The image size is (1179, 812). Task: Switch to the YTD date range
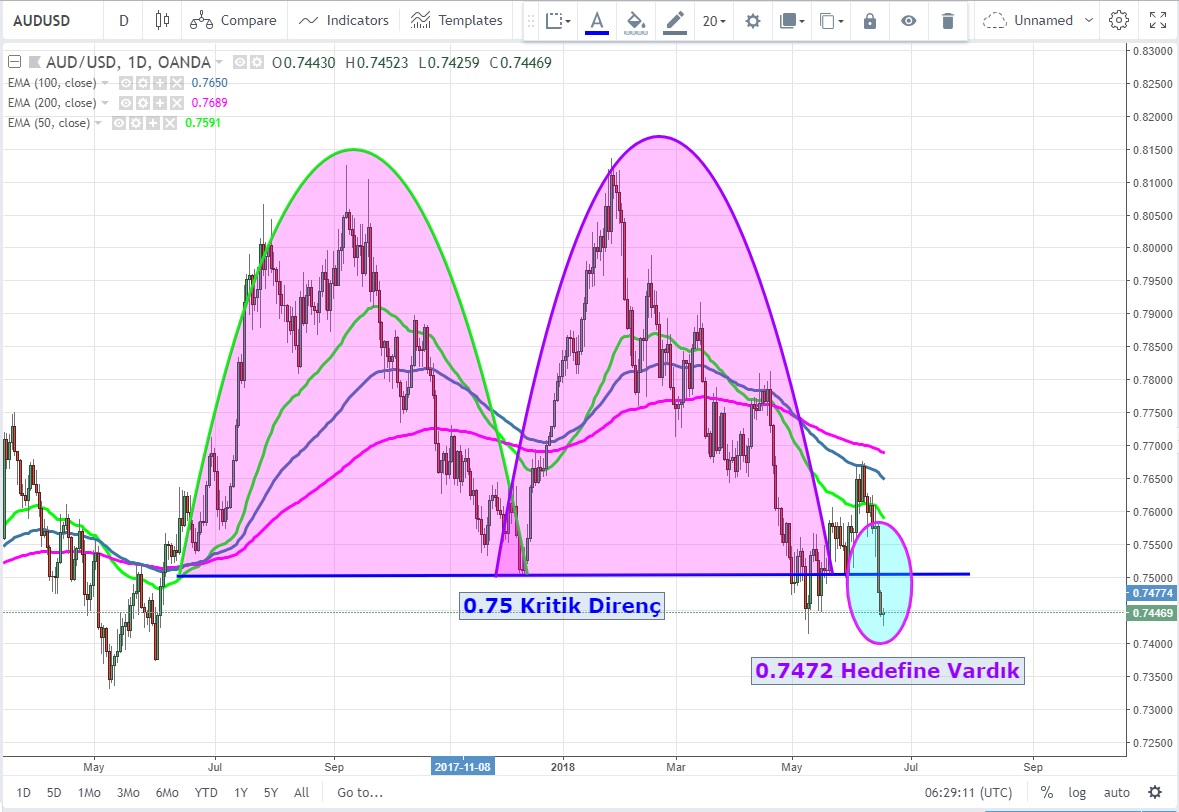point(206,793)
